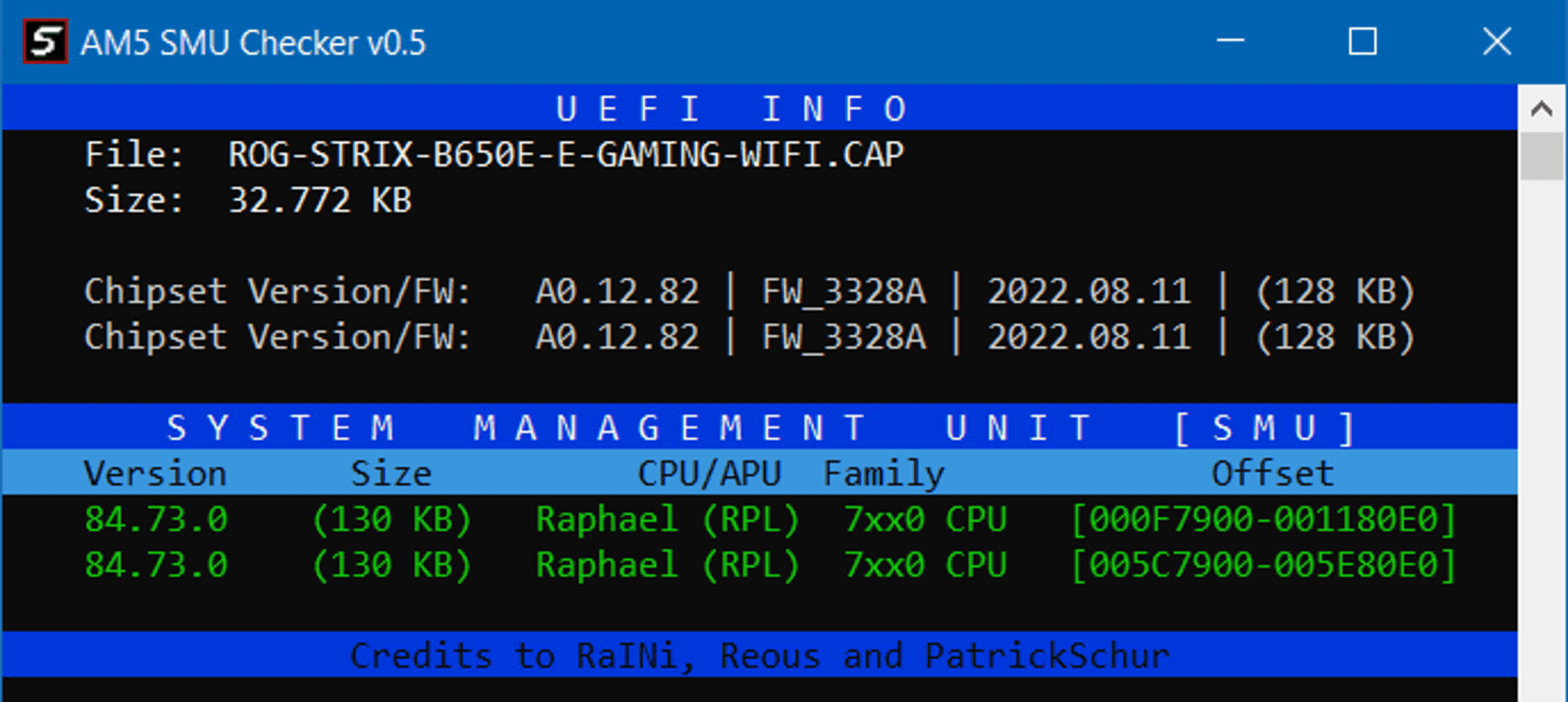Click the second 'Chipset Version/FW:' label
The image size is (1568, 702).
(x=278, y=338)
